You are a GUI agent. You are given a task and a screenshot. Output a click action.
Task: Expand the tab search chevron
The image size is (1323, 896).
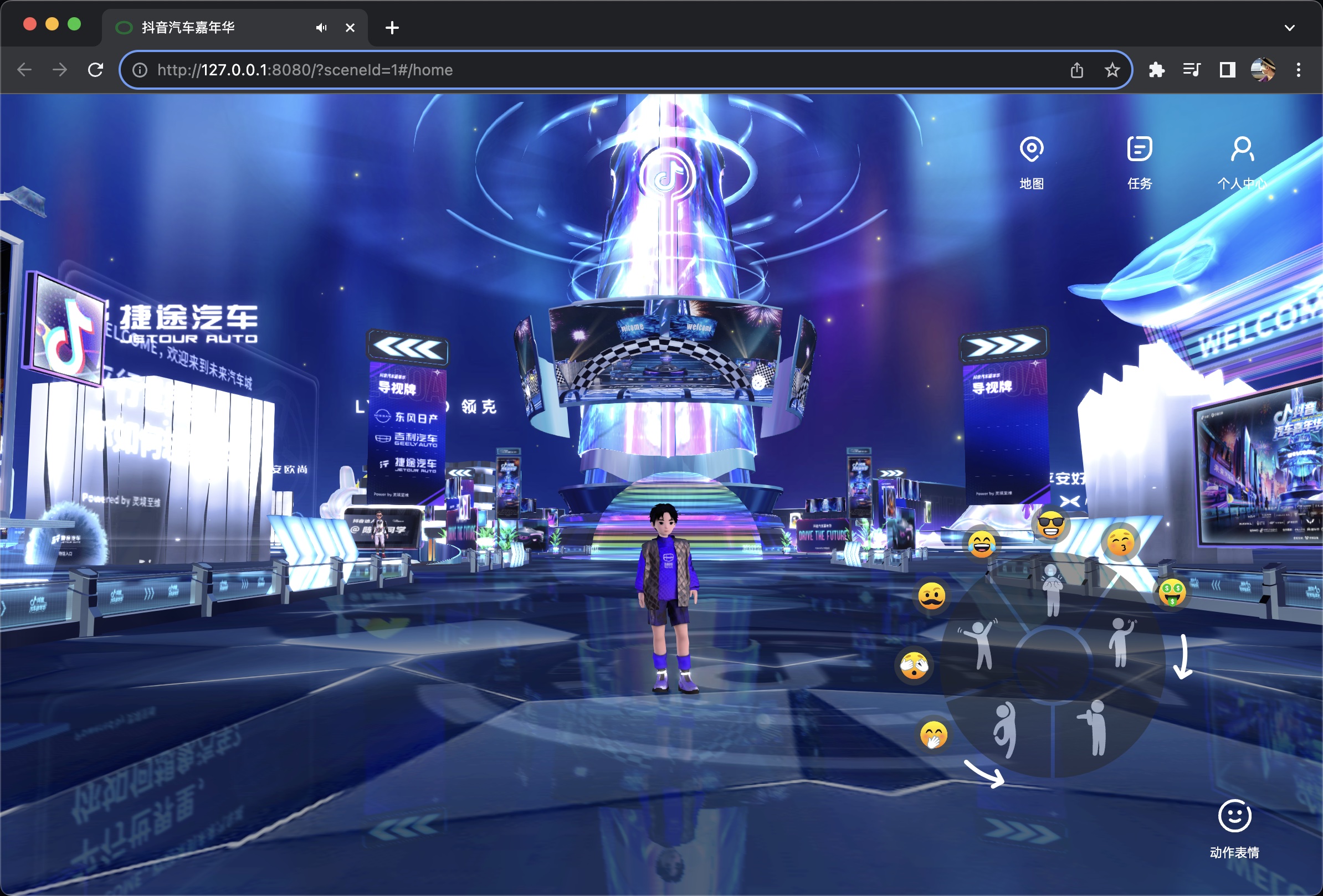click(x=1289, y=27)
